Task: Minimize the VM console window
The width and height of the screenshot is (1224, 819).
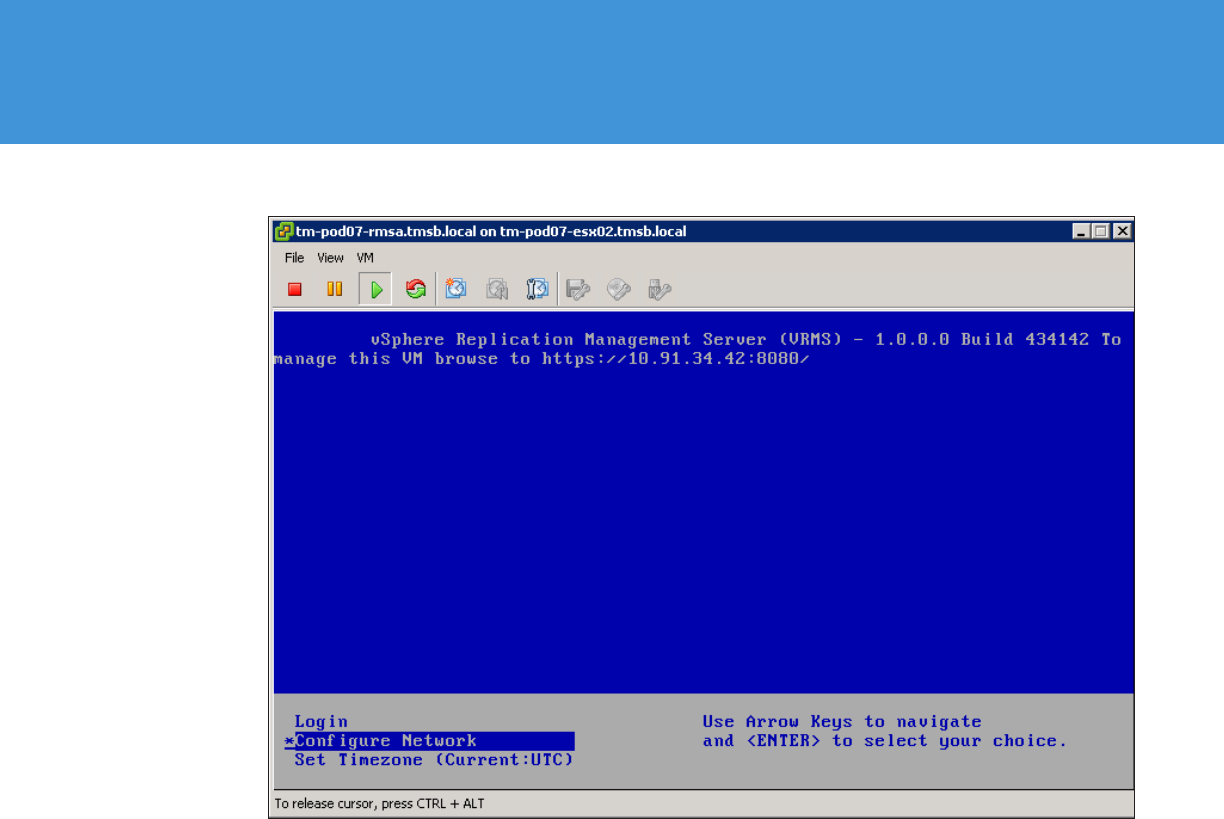Action: (x=1083, y=231)
